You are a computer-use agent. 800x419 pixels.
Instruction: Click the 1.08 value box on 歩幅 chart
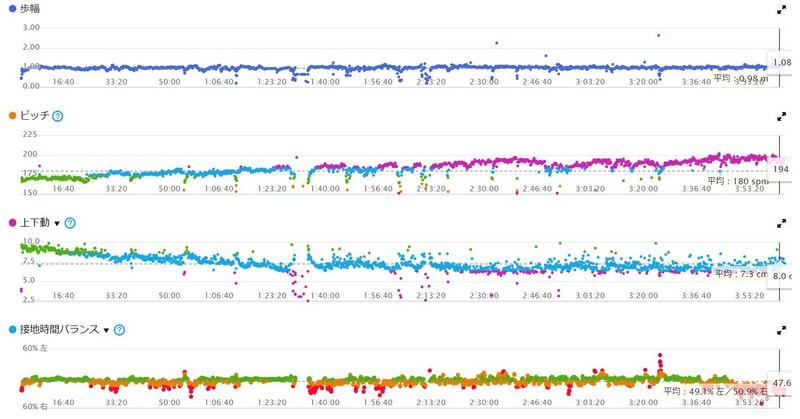click(782, 64)
